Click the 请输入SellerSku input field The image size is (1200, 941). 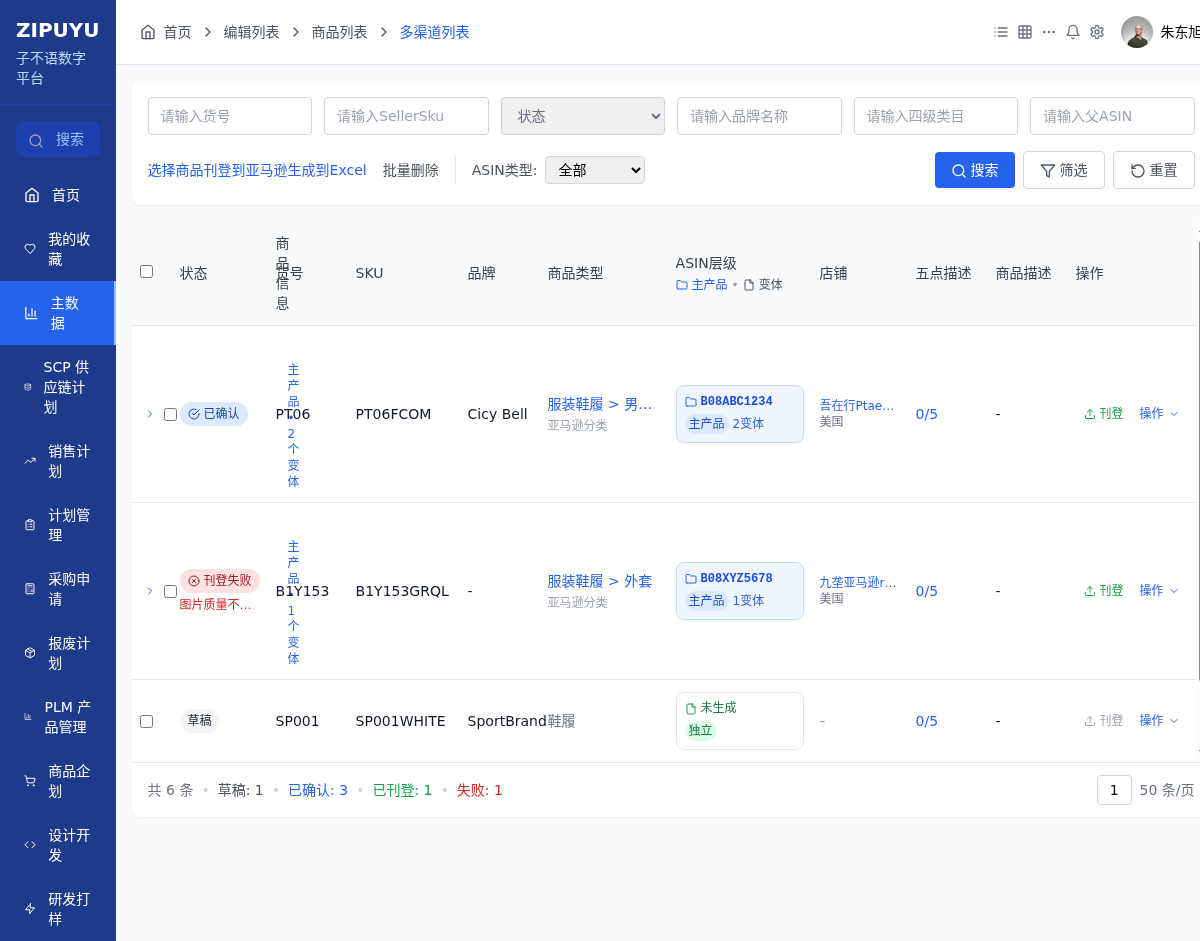[406, 116]
